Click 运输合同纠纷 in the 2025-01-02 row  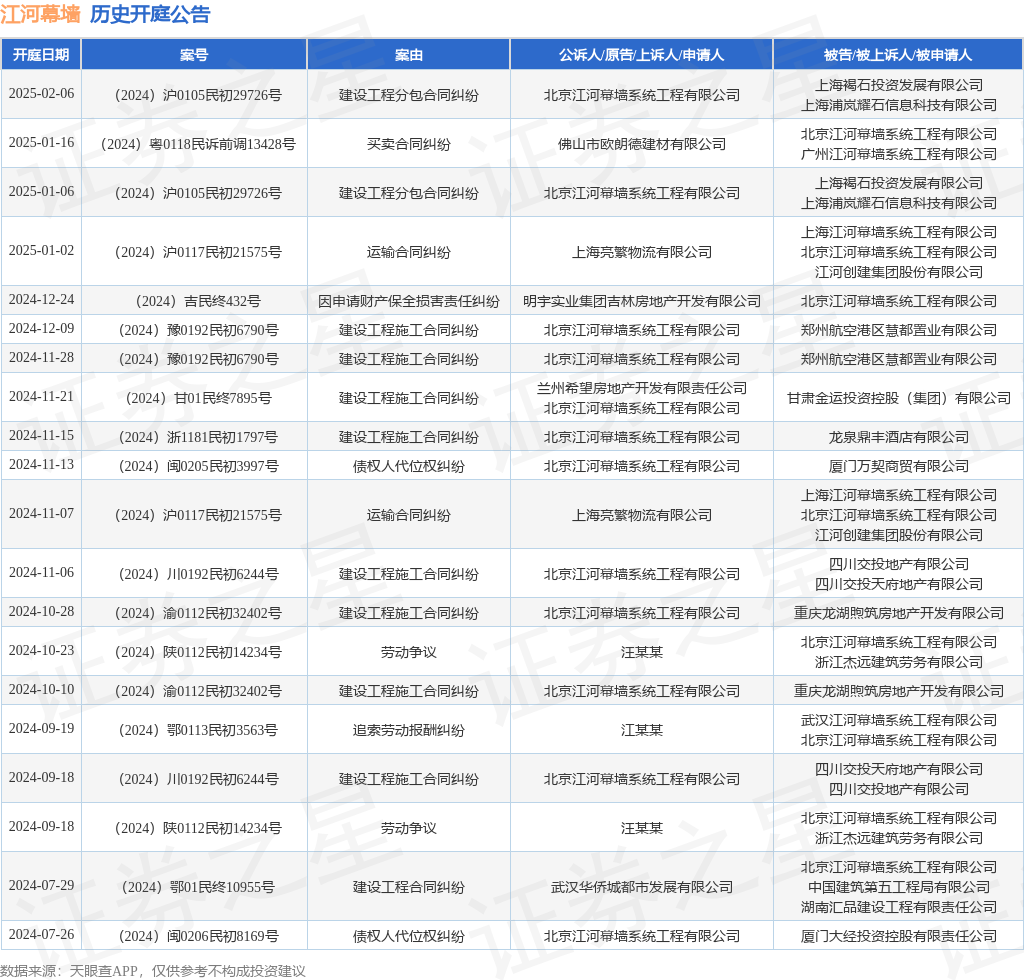pos(409,252)
